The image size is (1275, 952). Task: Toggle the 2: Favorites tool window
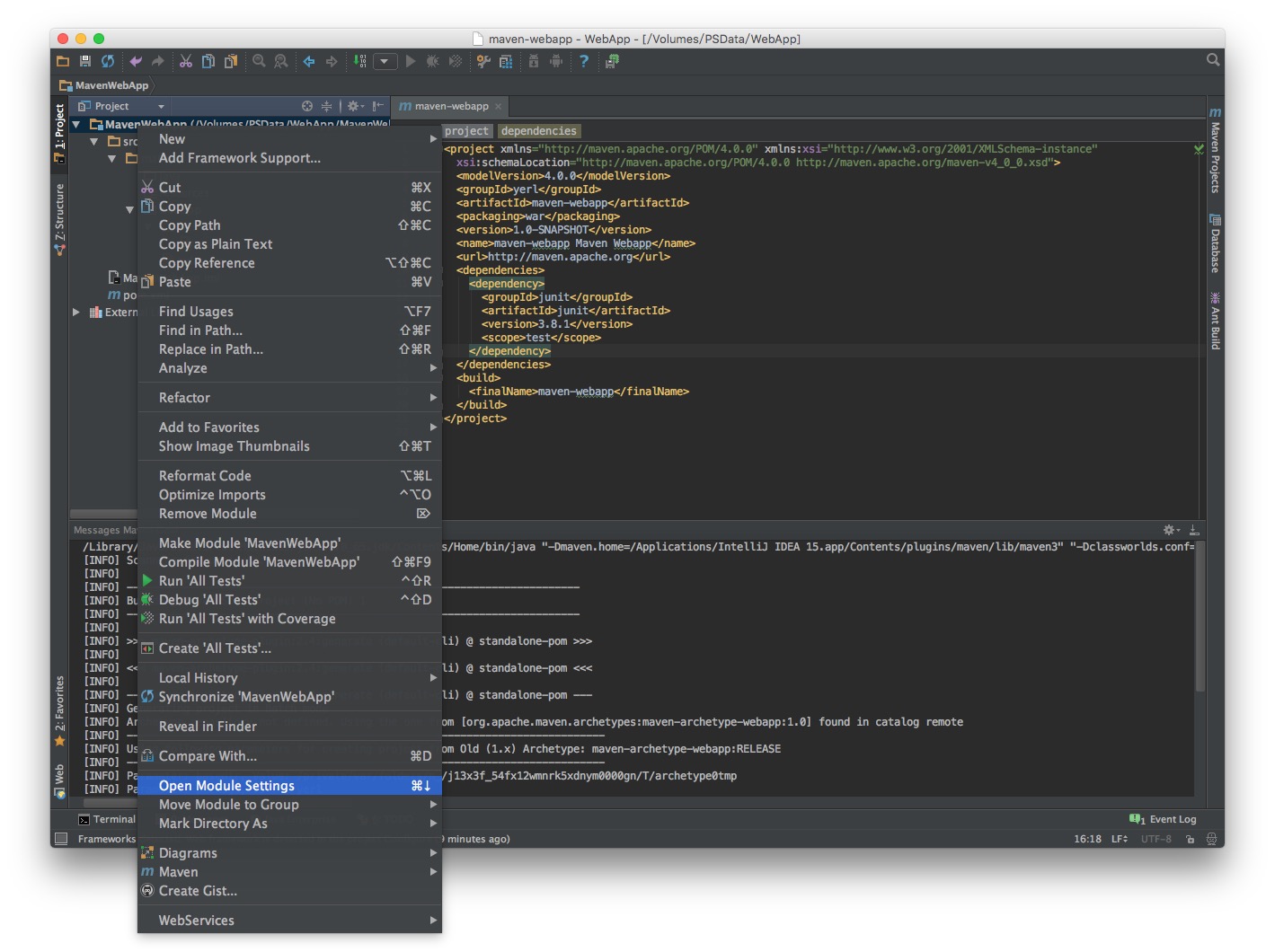[x=59, y=710]
